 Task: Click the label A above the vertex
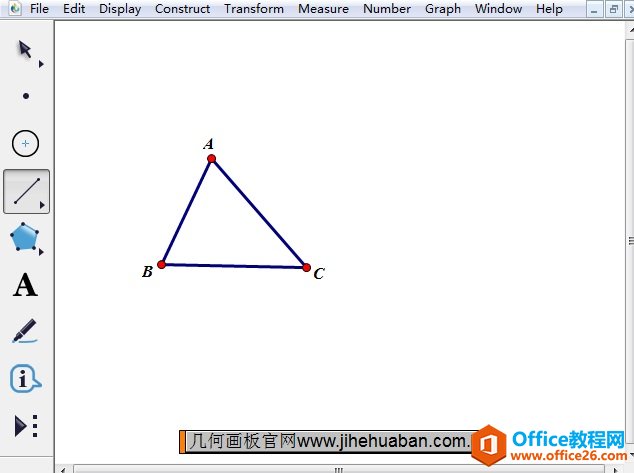click(208, 144)
